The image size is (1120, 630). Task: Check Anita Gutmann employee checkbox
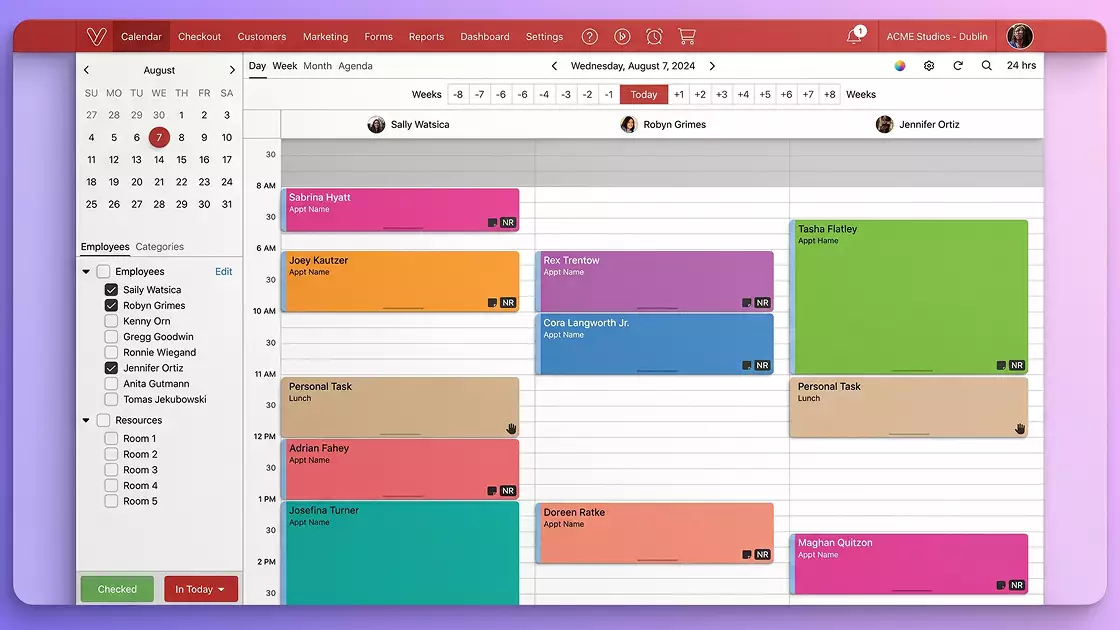111,384
